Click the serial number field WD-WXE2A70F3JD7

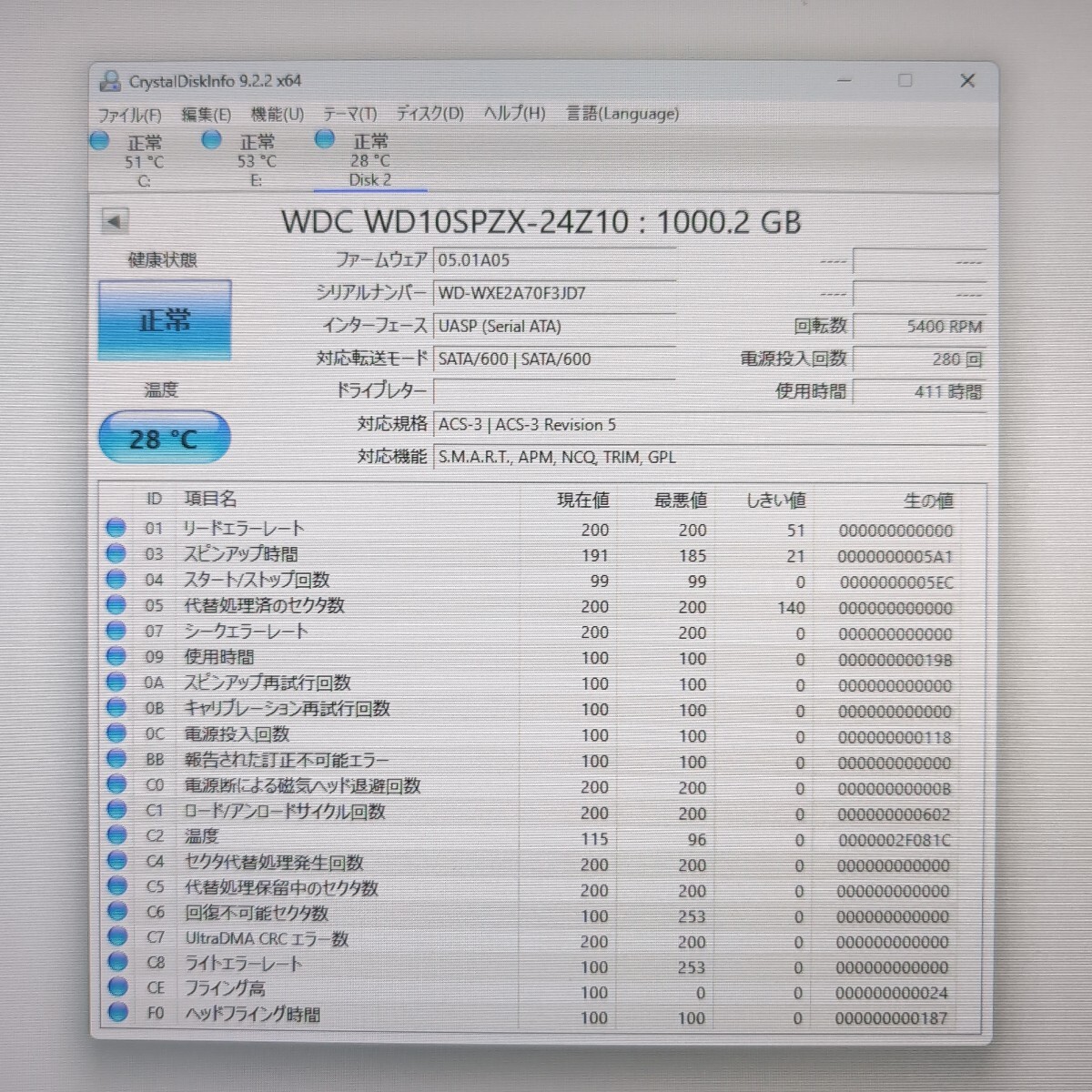point(554,293)
